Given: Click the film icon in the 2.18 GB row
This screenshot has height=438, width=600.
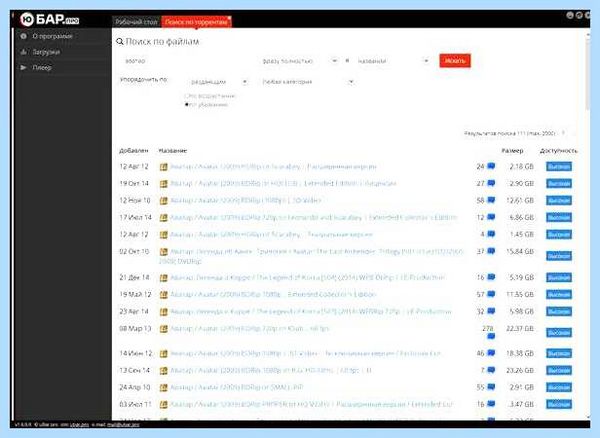Looking at the screenshot, I should [x=163, y=167].
